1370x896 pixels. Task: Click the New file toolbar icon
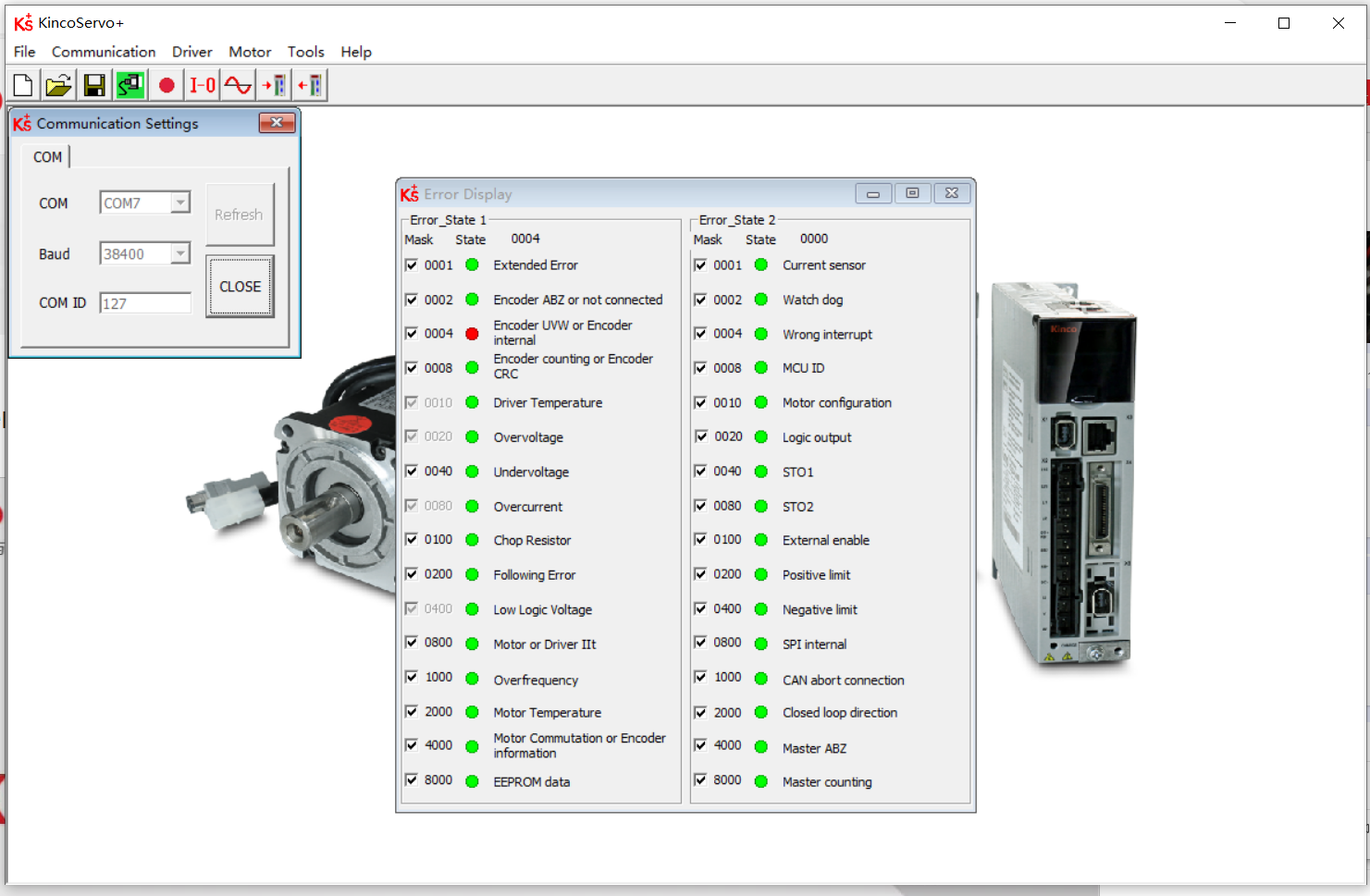(x=23, y=85)
